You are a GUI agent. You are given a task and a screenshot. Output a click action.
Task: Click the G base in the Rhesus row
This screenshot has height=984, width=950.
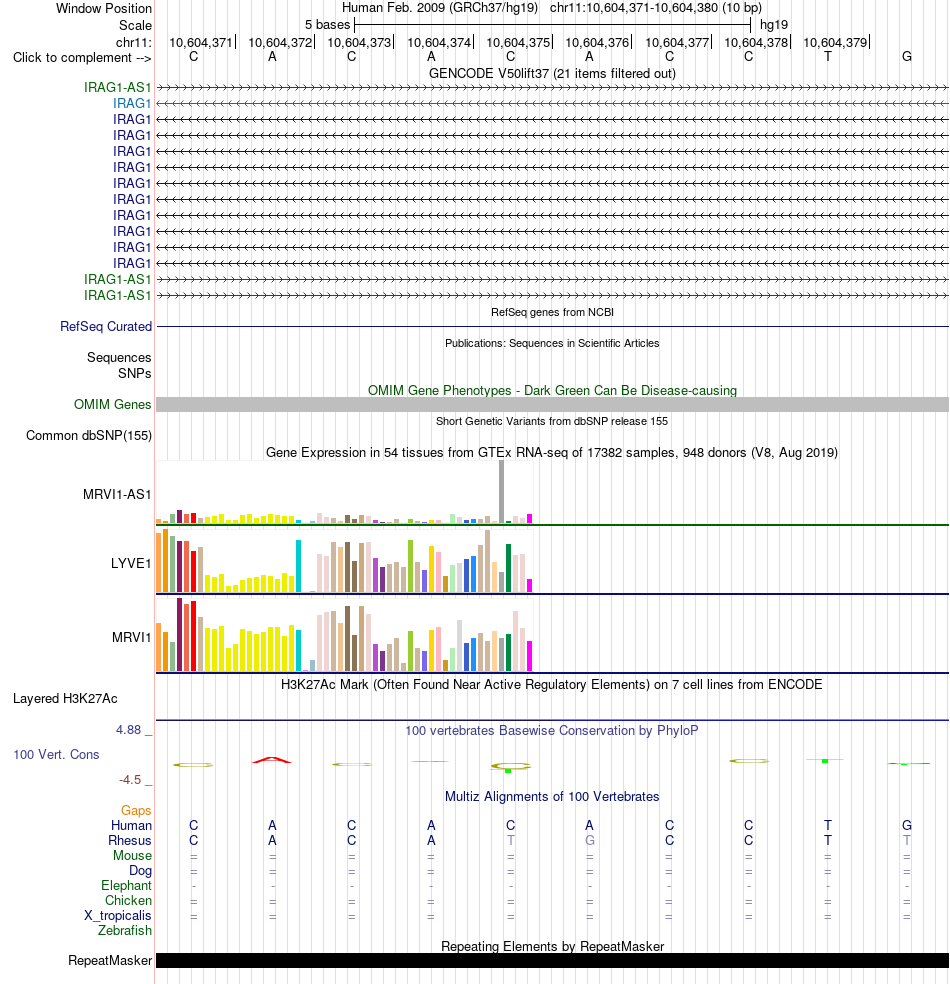[590, 840]
